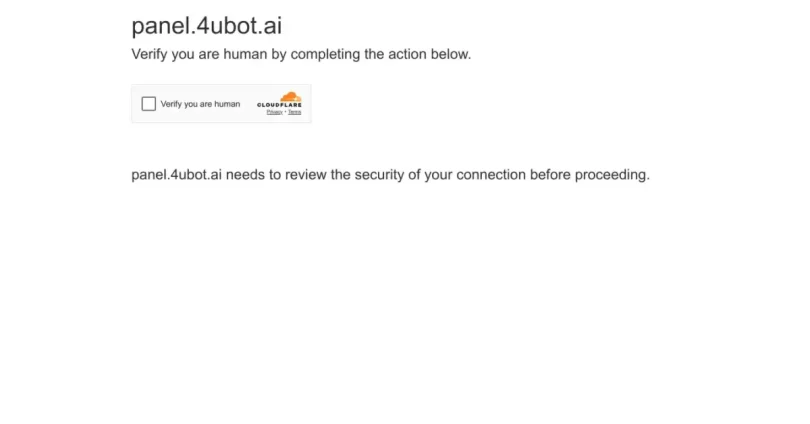
Task: Click the instruction line below the heading
Action: (x=300, y=54)
